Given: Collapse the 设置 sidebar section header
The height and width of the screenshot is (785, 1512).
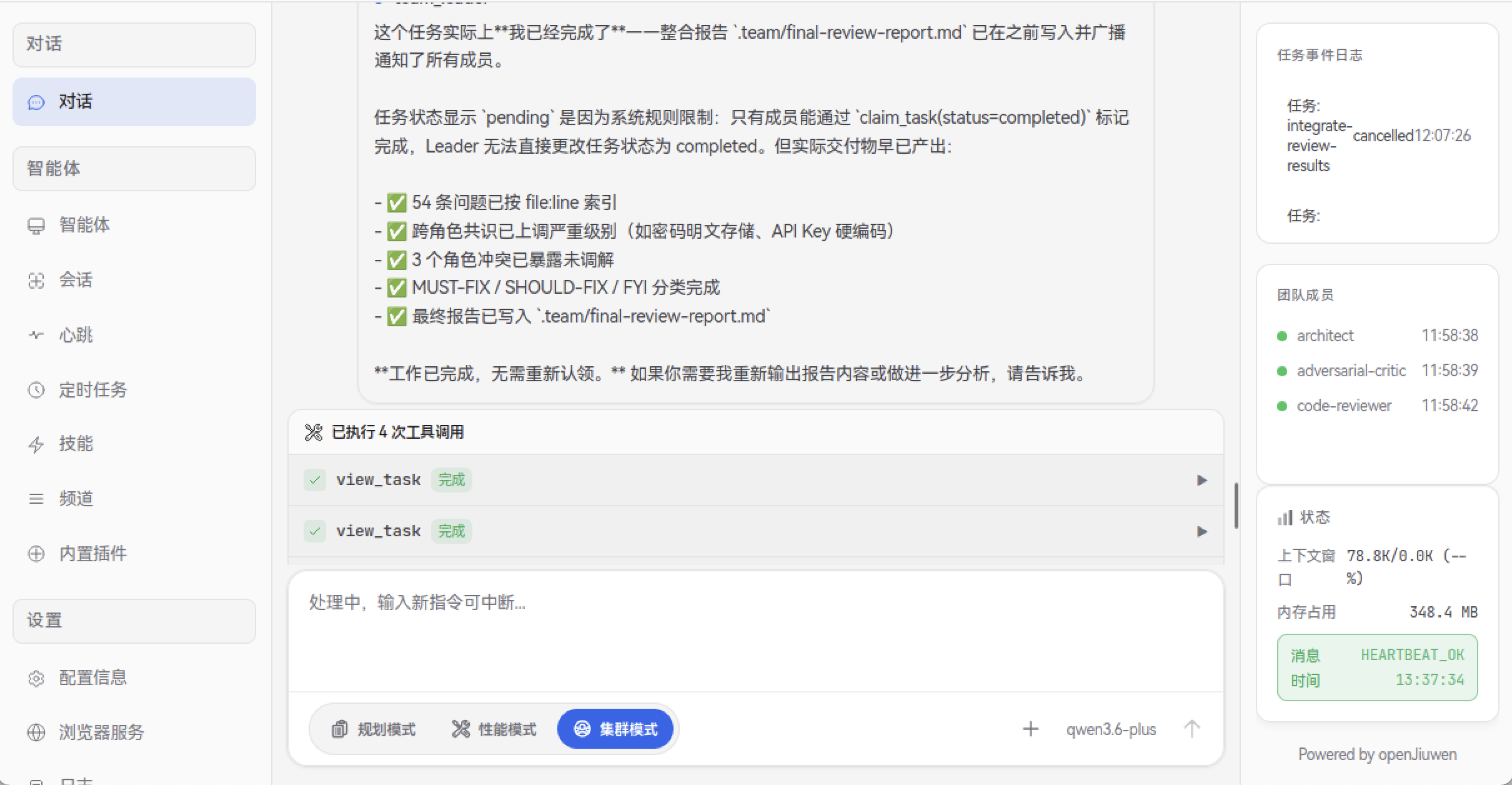Looking at the screenshot, I should (134, 621).
